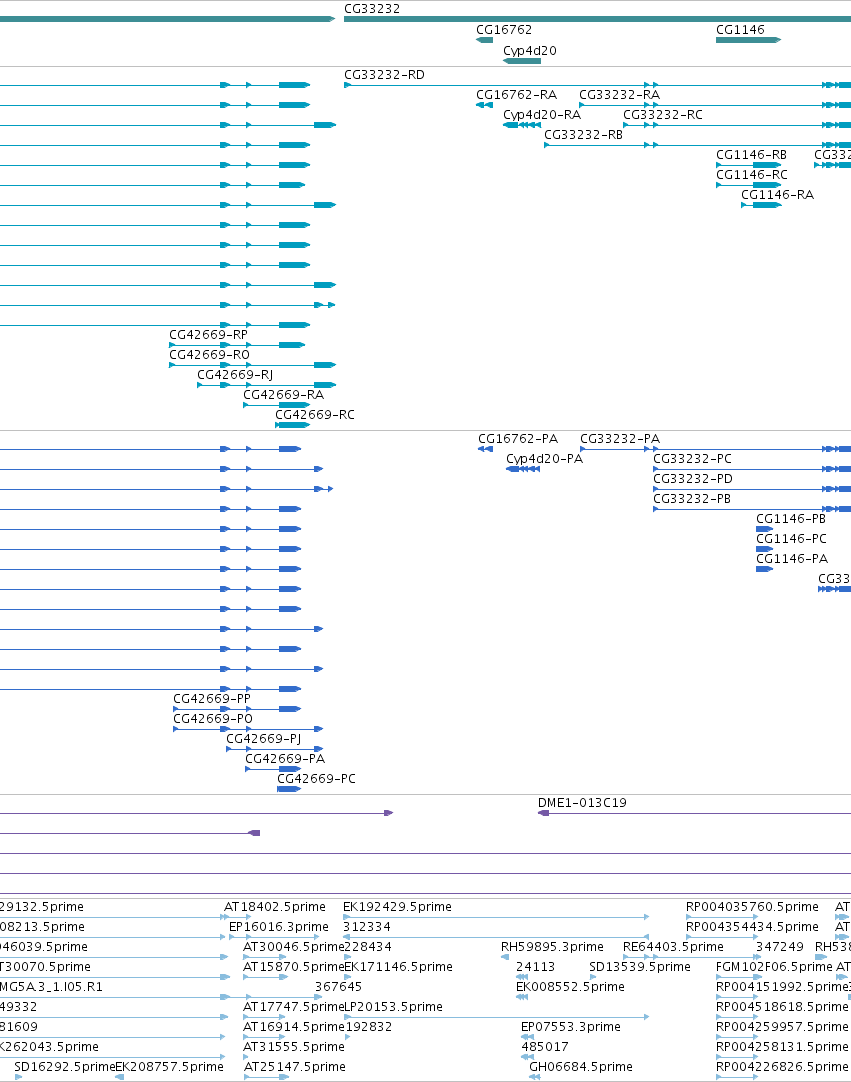Select the 367645 feature label

(x=338, y=987)
